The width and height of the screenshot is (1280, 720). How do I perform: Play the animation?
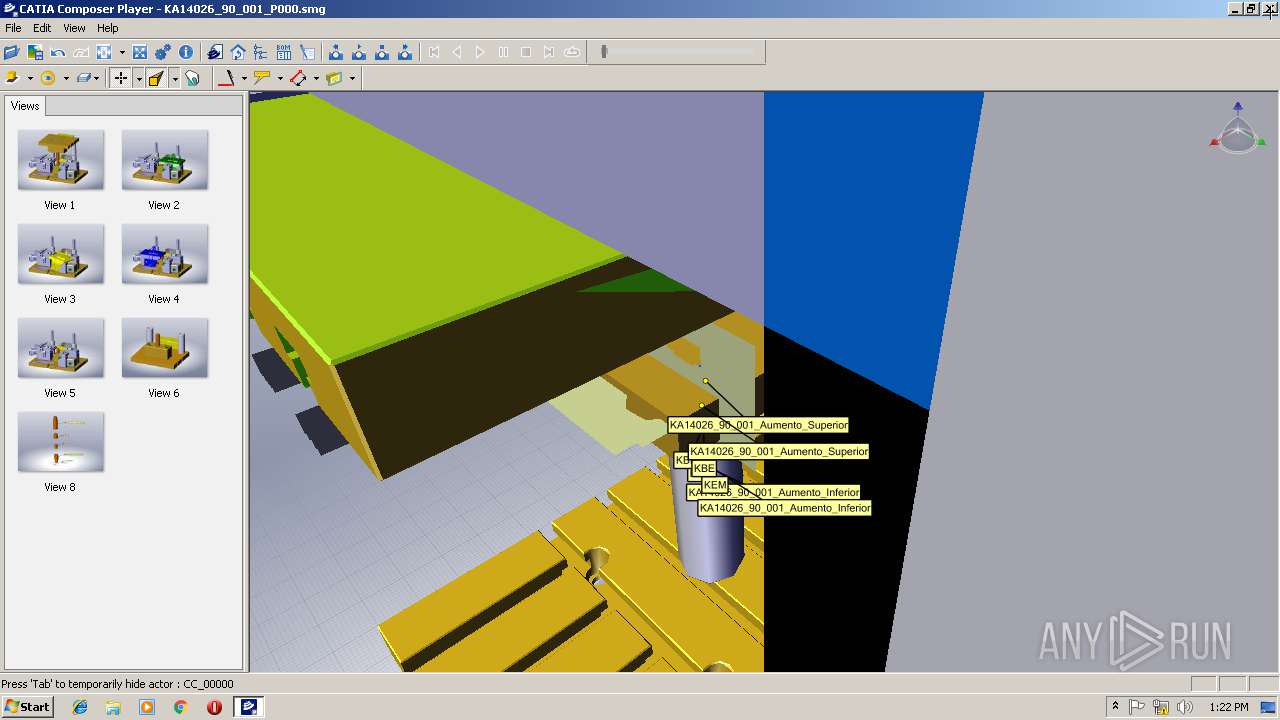480,52
